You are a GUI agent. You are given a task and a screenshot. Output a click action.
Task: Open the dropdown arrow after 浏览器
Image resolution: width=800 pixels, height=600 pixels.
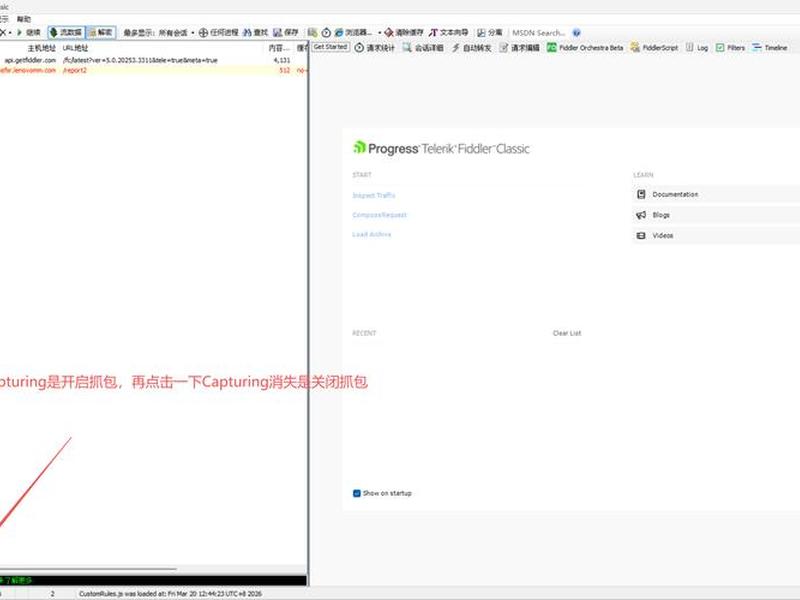[380, 33]
